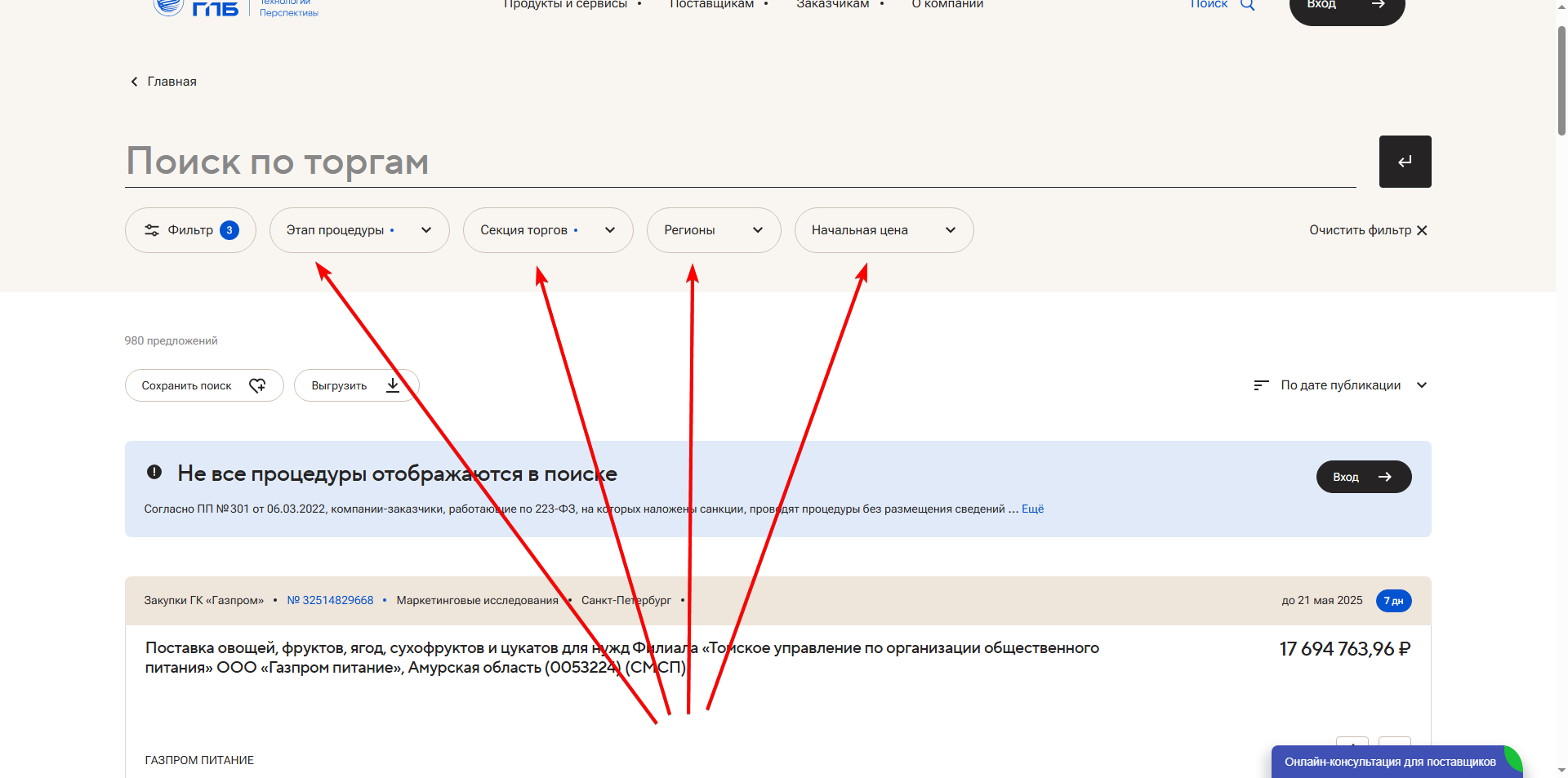Click the Не все процедуры отображаются heading
This screenshot has width=1568, height=778.
tap(397, 473)
